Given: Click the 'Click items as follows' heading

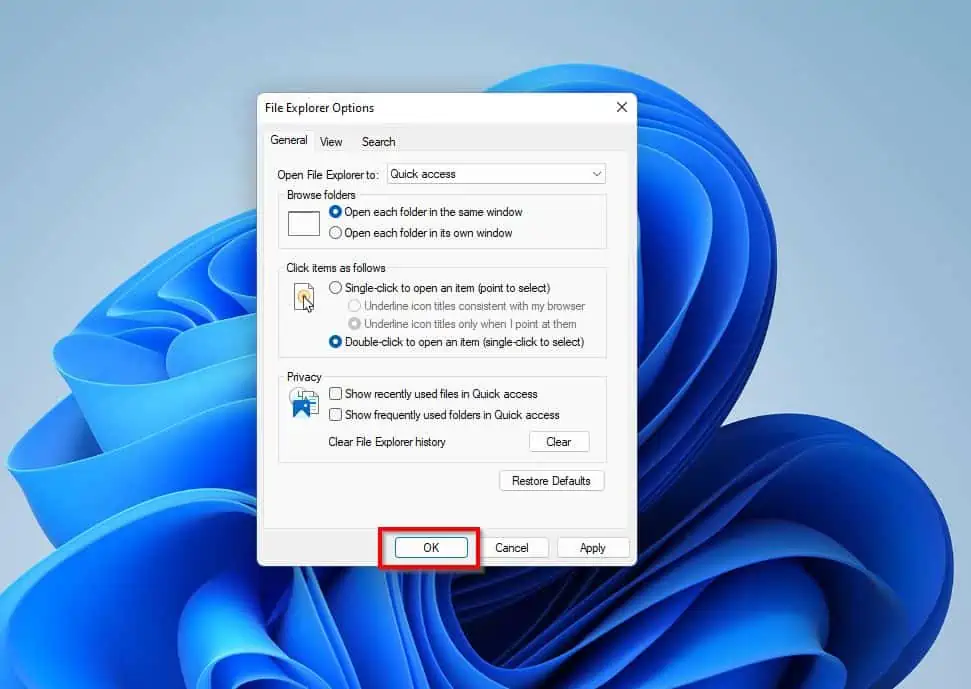Looking at the screenshot, I should coord(336,268).
